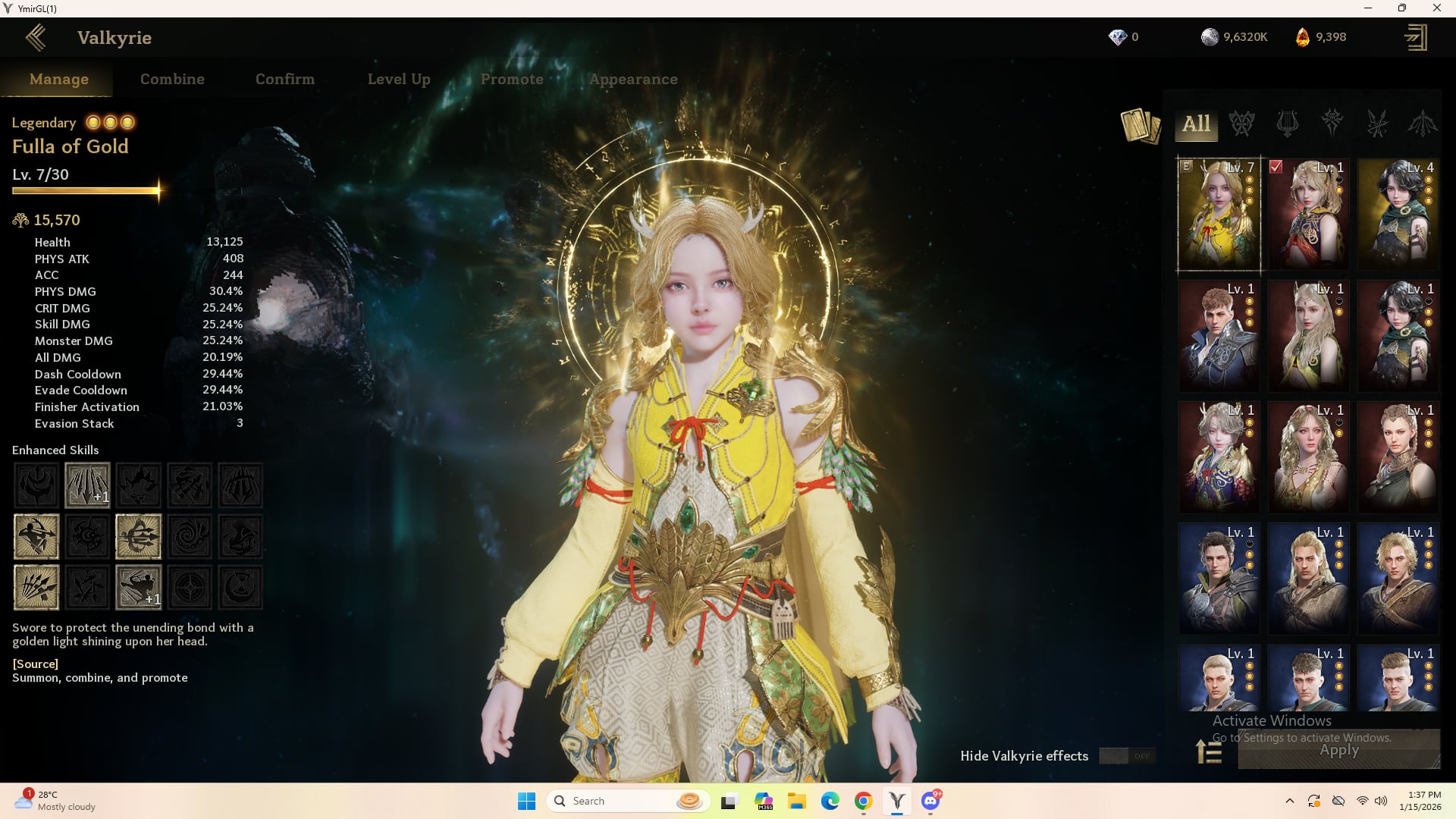
Task: Select the archer enhanced skill icon
Action: click(36, 536)
